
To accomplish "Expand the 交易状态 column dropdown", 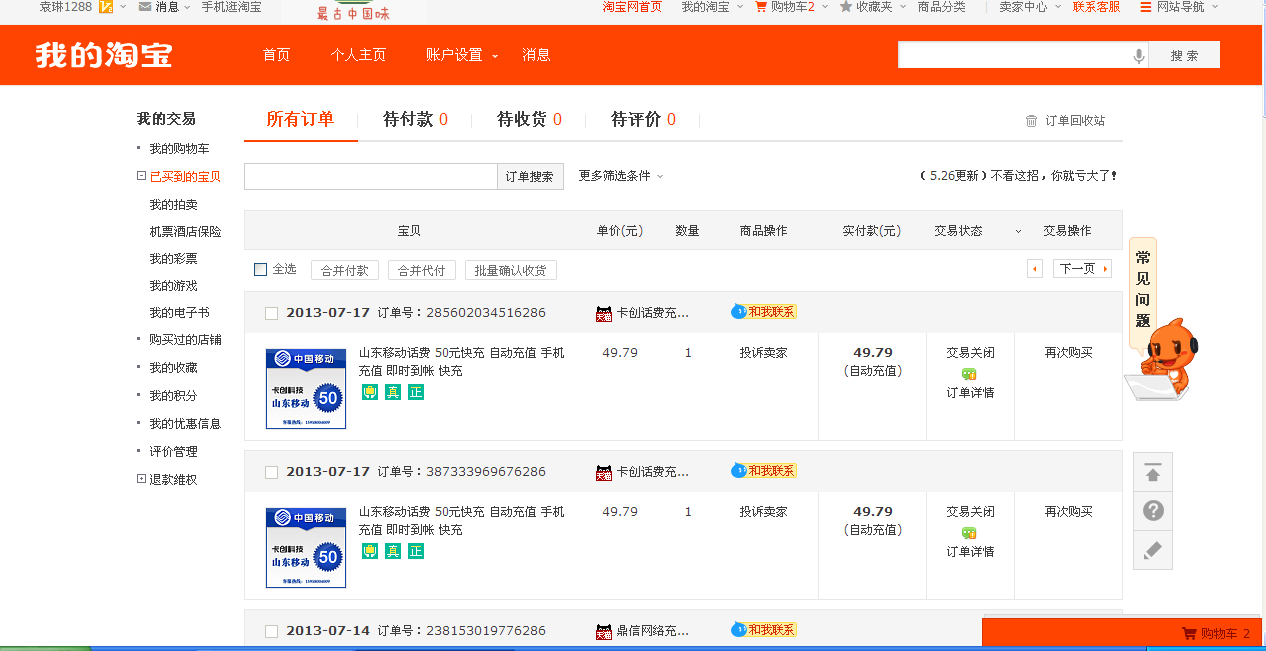I will [x=1018, y=231].
